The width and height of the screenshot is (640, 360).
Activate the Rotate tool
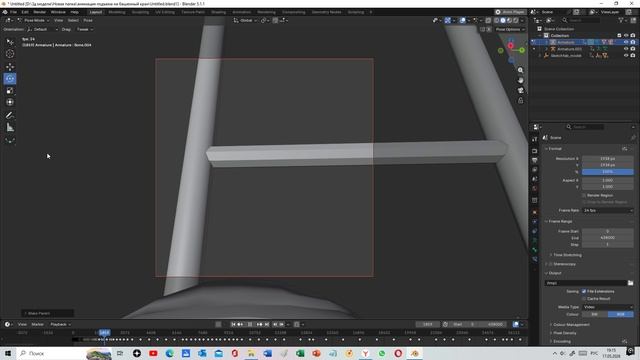pos(10,78)
